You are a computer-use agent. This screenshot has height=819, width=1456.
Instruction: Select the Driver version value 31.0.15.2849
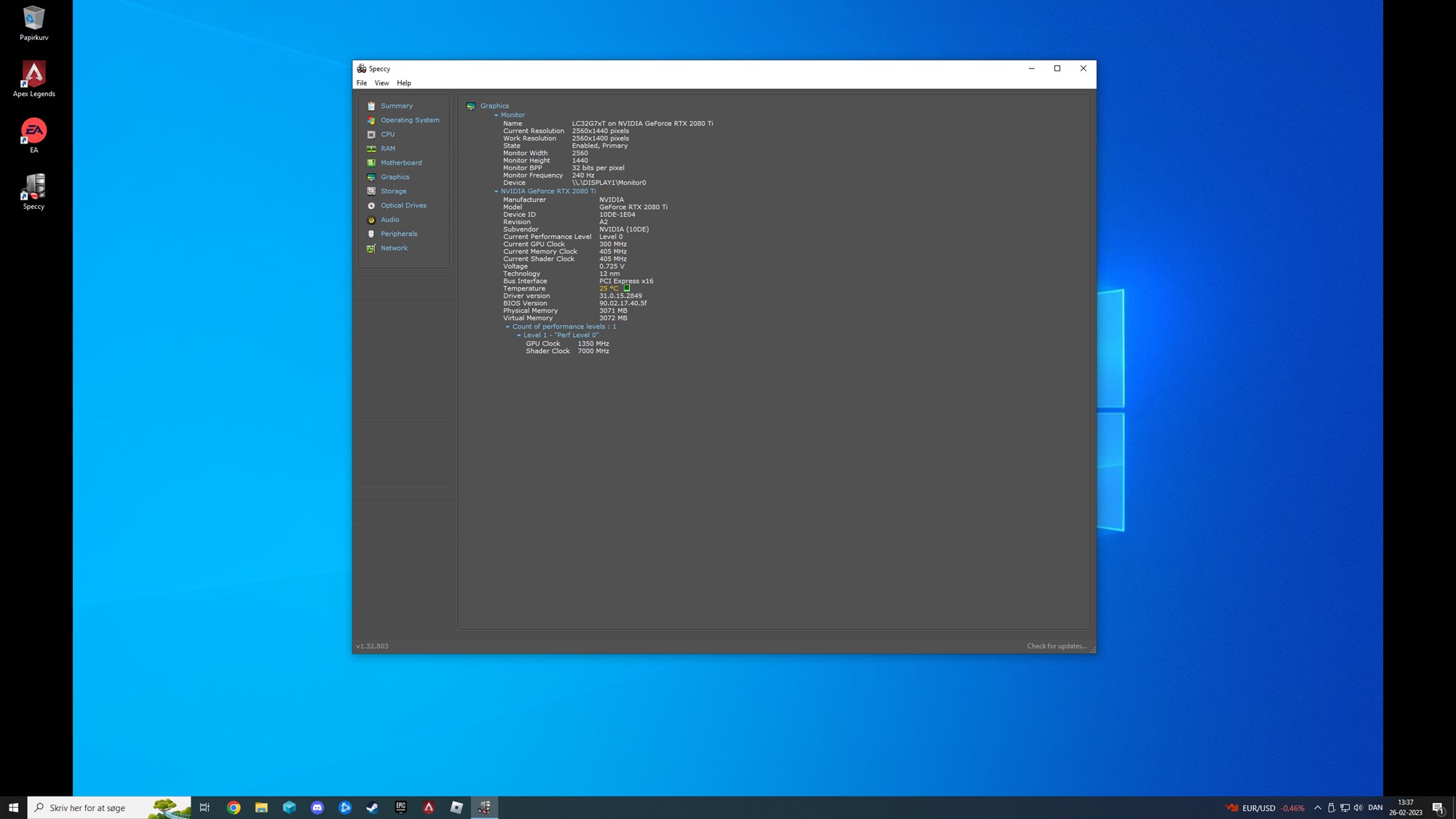coord(621,296)
